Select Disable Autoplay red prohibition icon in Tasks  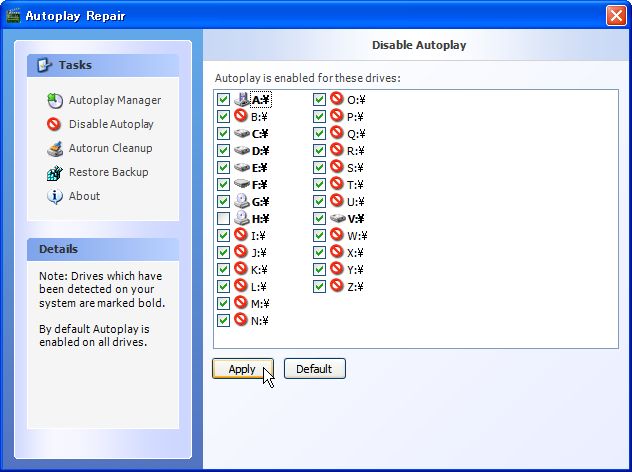(54, 124)
